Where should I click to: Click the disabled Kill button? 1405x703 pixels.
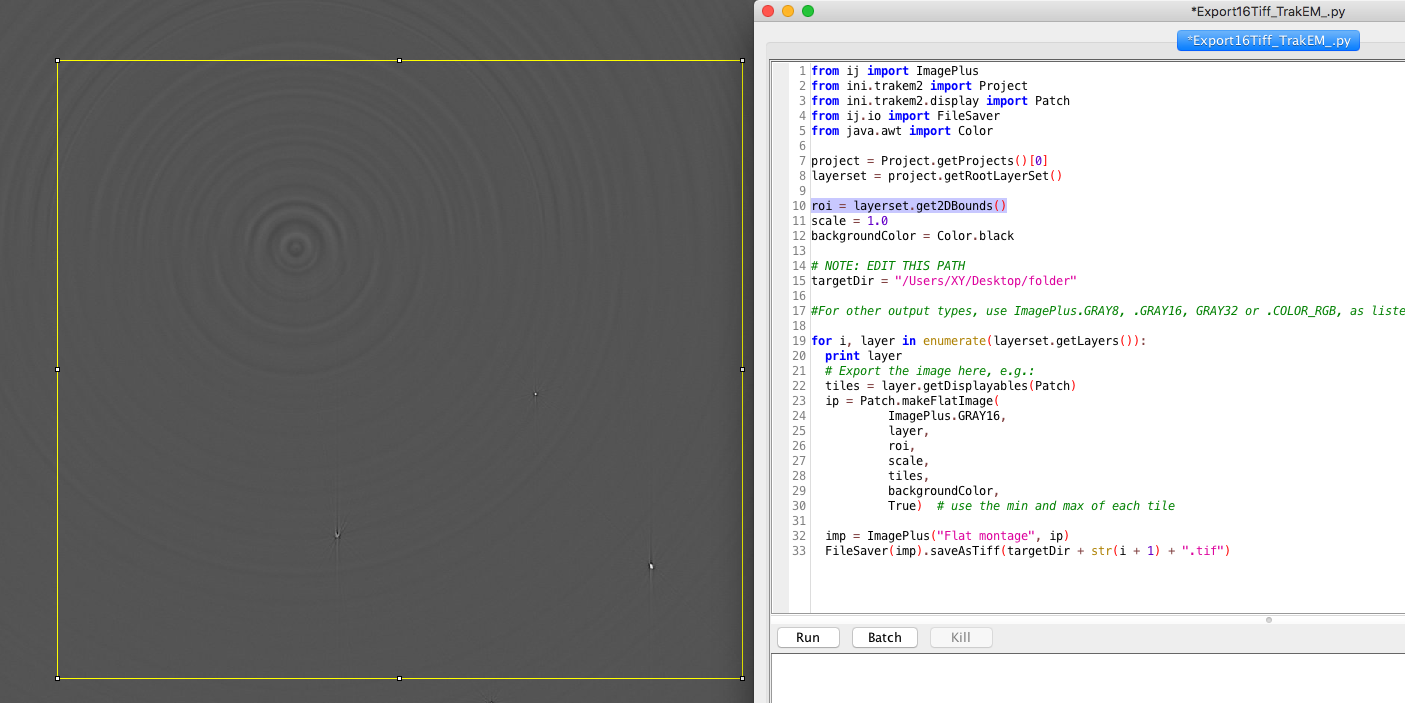(x=961, y=637)
